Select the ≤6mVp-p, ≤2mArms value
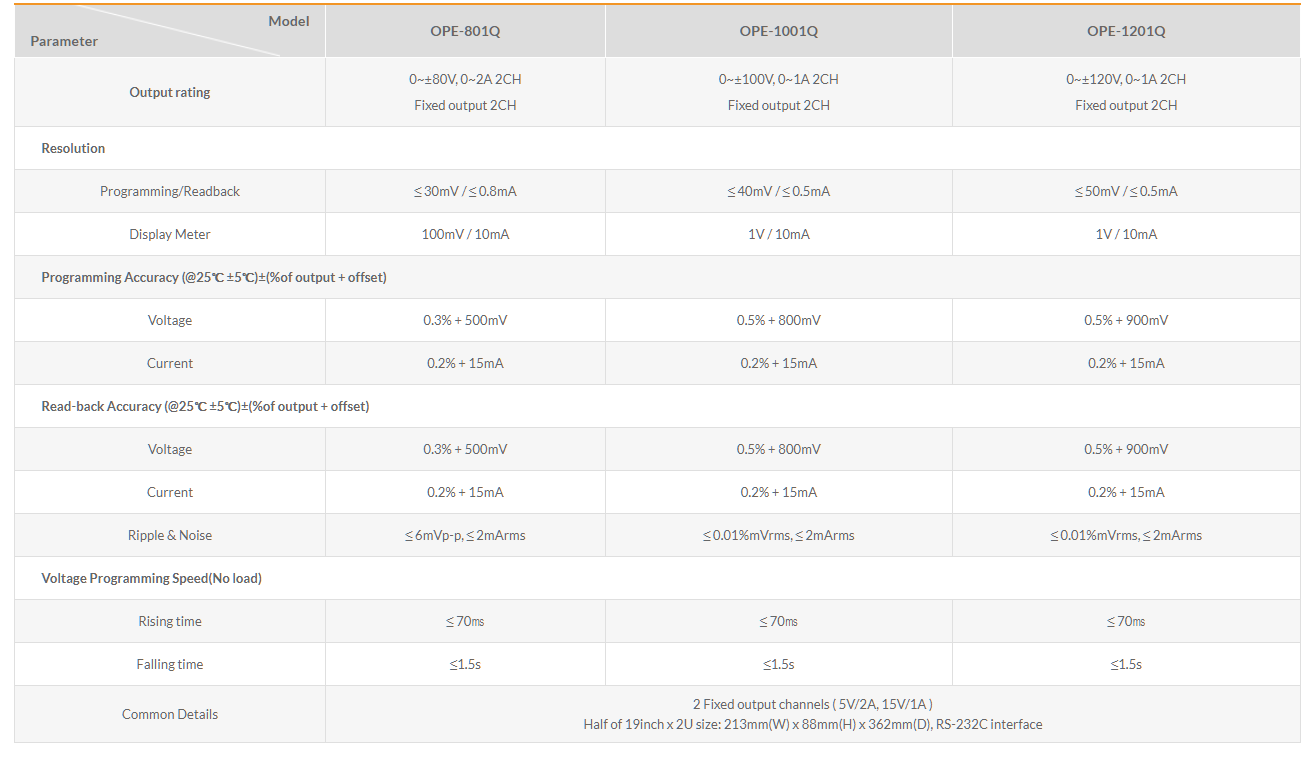 coord(465,535)
